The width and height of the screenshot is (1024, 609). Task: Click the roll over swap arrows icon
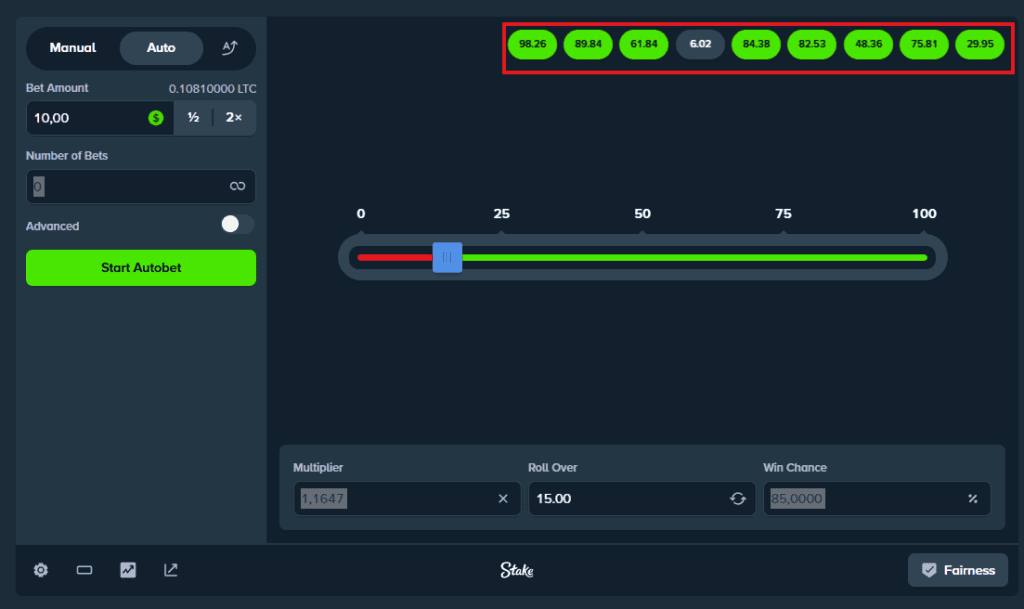coord(738,498)
